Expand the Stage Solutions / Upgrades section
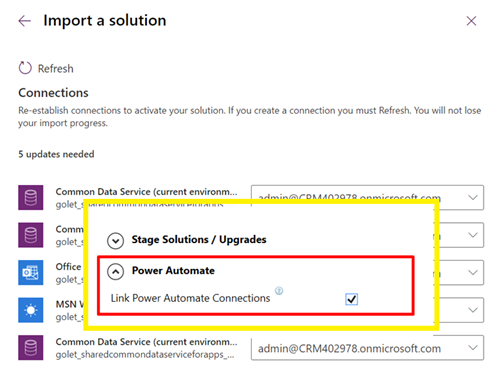Viewport: 500px width, 375px height. [x=116, y=241]
